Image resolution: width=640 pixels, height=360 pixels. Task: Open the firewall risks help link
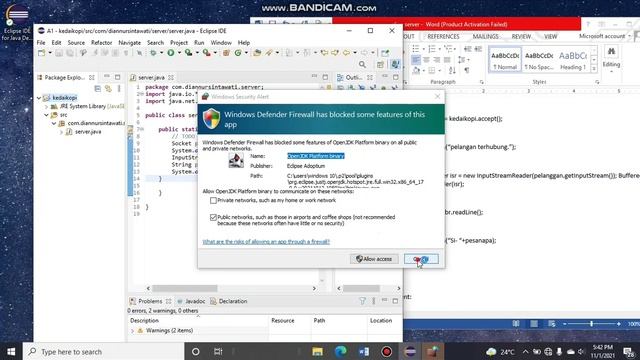266,242
